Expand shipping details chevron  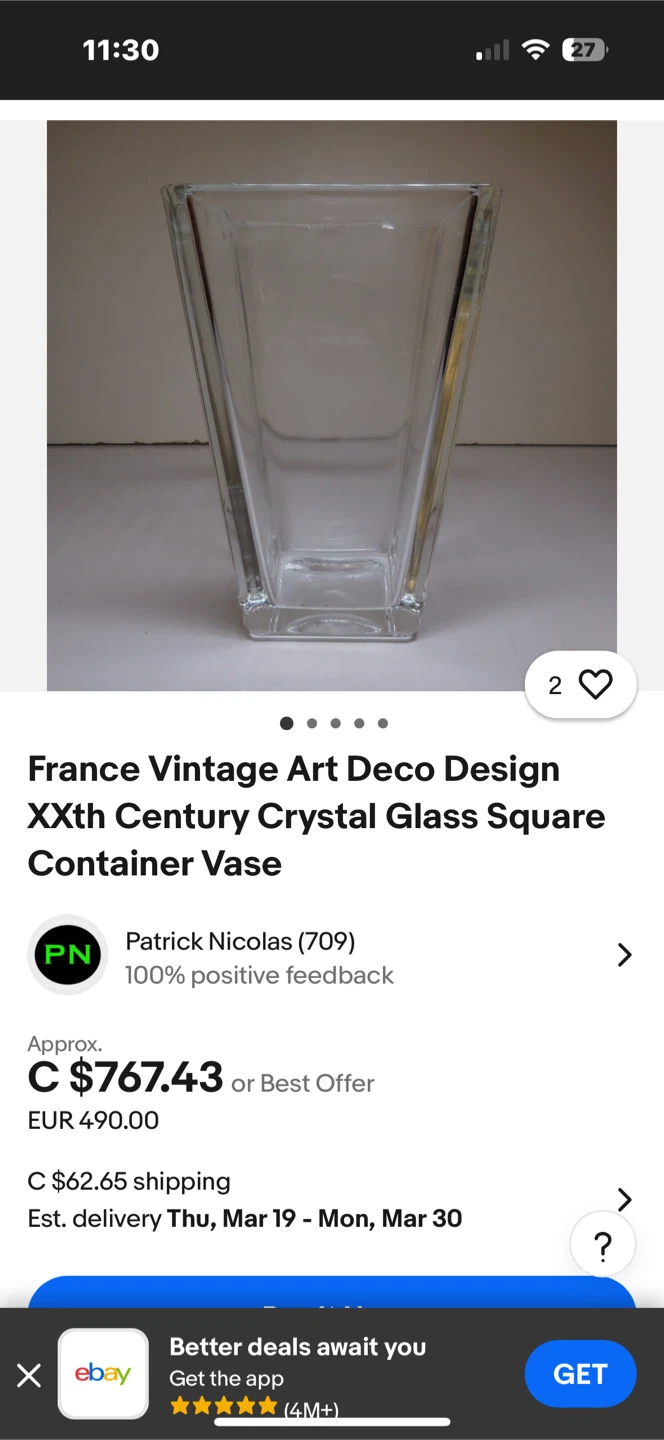coord(624,1199)
